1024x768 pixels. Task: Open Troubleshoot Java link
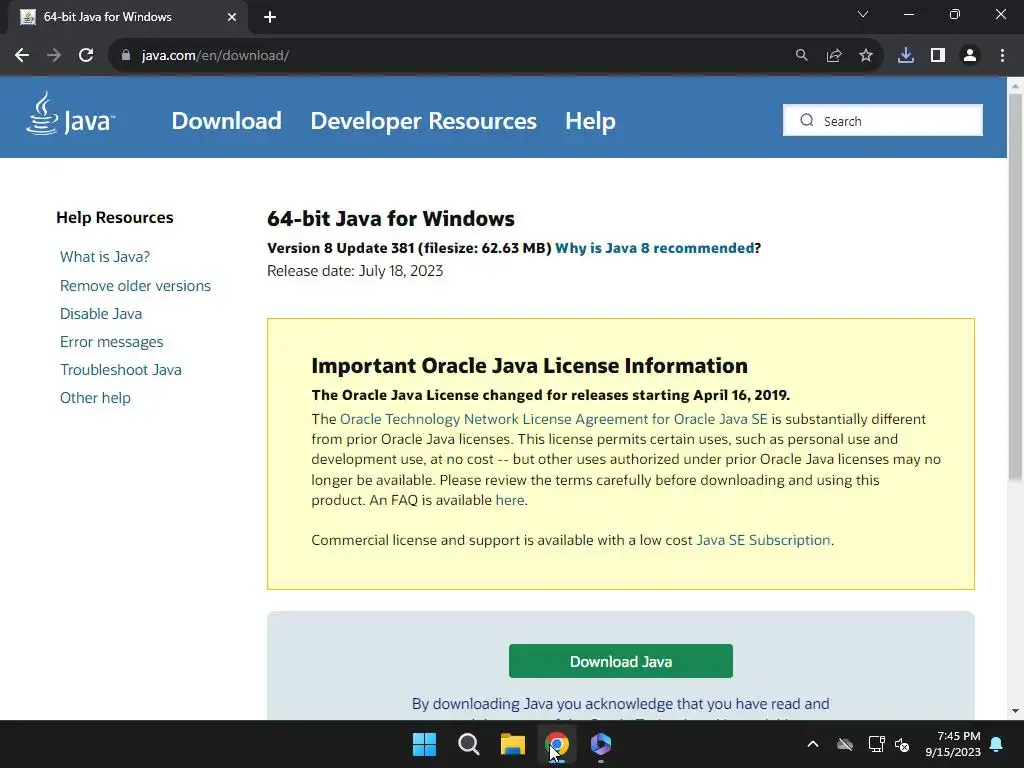[x=121, y=370]
